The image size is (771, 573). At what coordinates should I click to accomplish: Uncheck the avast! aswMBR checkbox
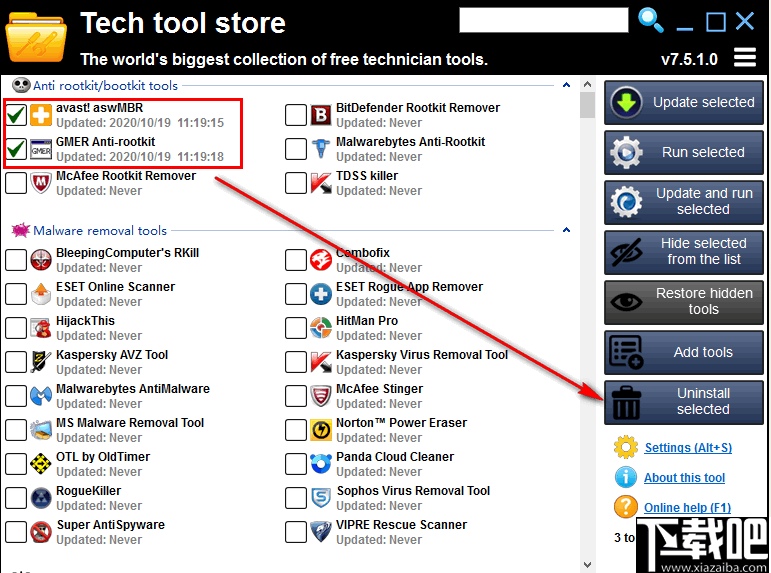(16, 115)
